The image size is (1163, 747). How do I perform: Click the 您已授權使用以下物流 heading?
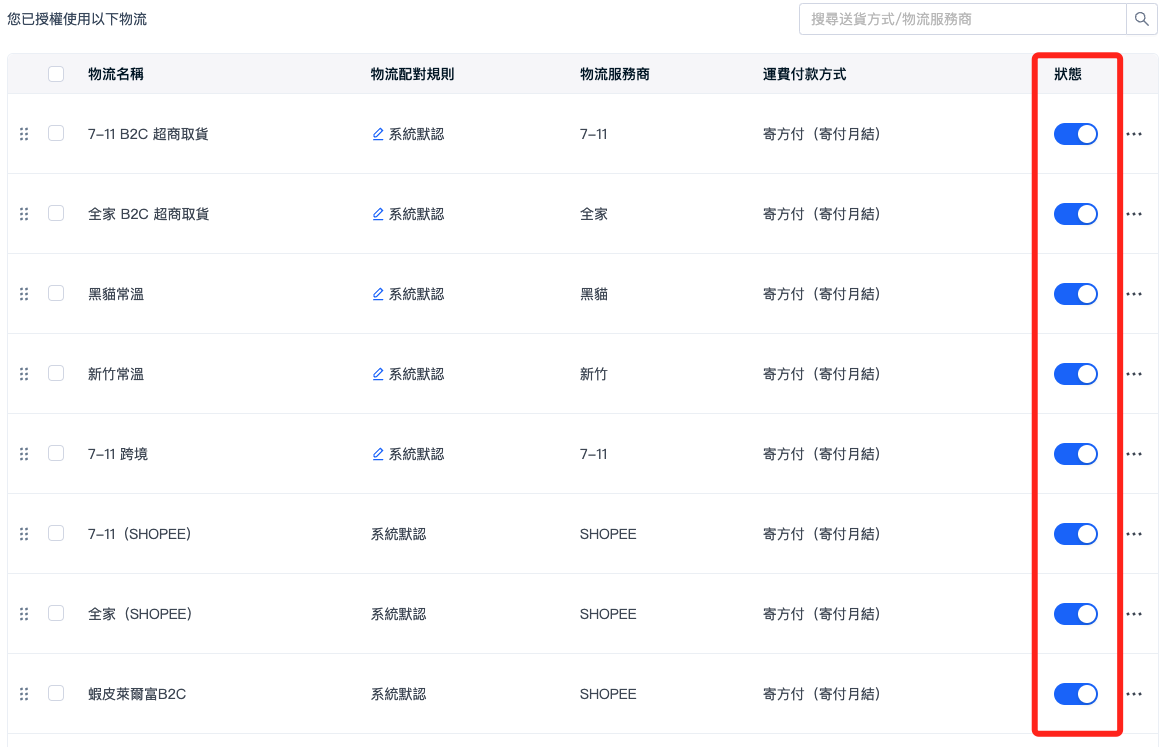click(77, 19)
